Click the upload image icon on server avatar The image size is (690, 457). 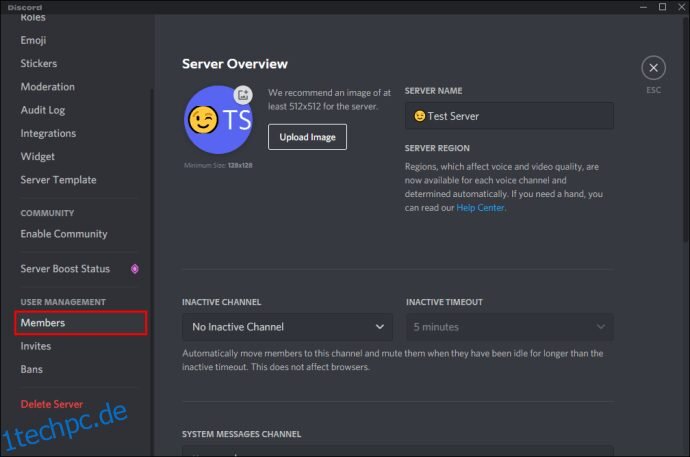click(243, 95)
